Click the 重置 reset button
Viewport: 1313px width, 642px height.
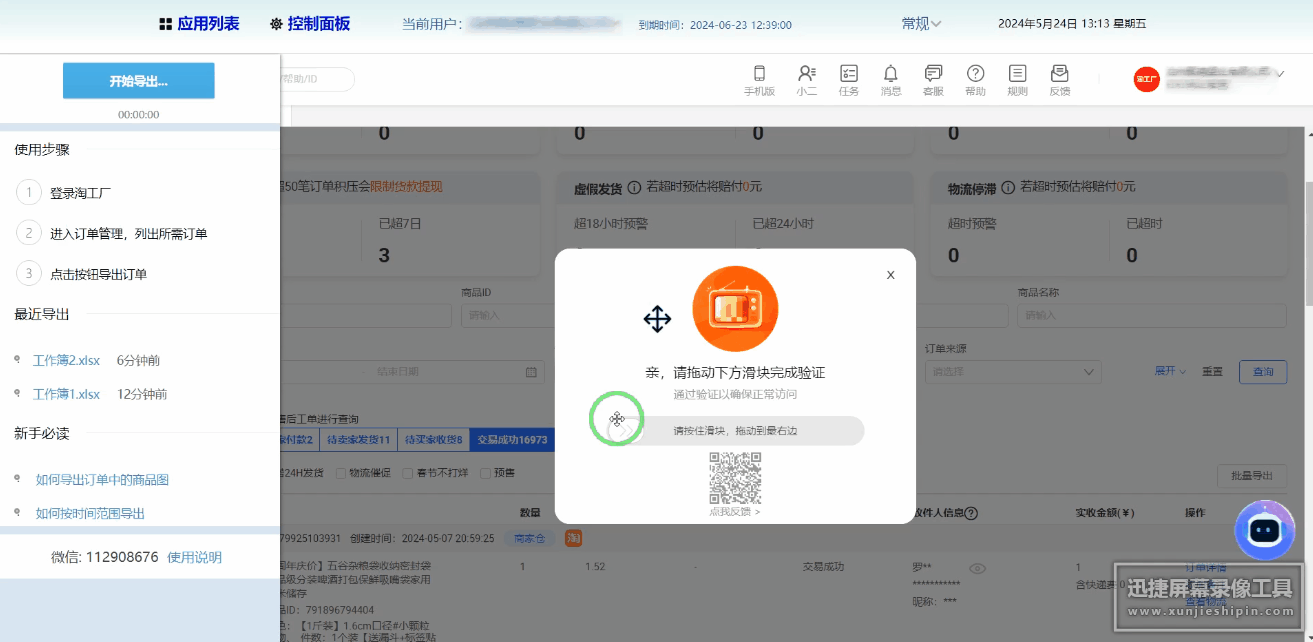coord(1212,371)
